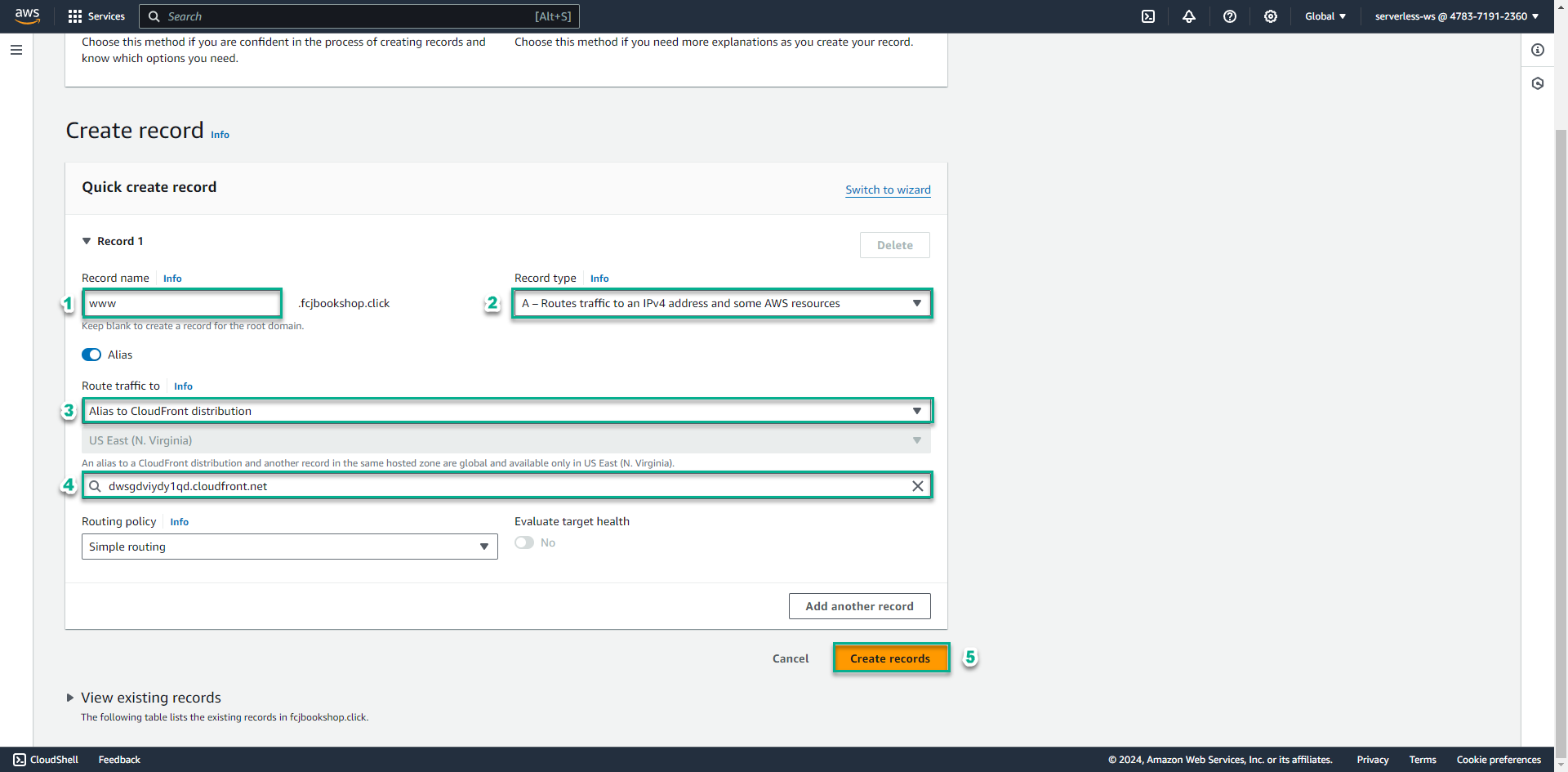This screenshot has width=1568, height=772.
Task: Open Info link next to Create record
Action: click(x=220, y=135)
